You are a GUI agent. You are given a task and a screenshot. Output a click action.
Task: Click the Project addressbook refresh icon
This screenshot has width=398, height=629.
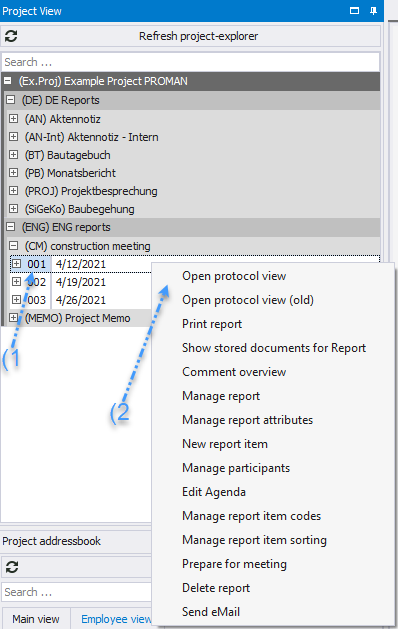(12, 567)
